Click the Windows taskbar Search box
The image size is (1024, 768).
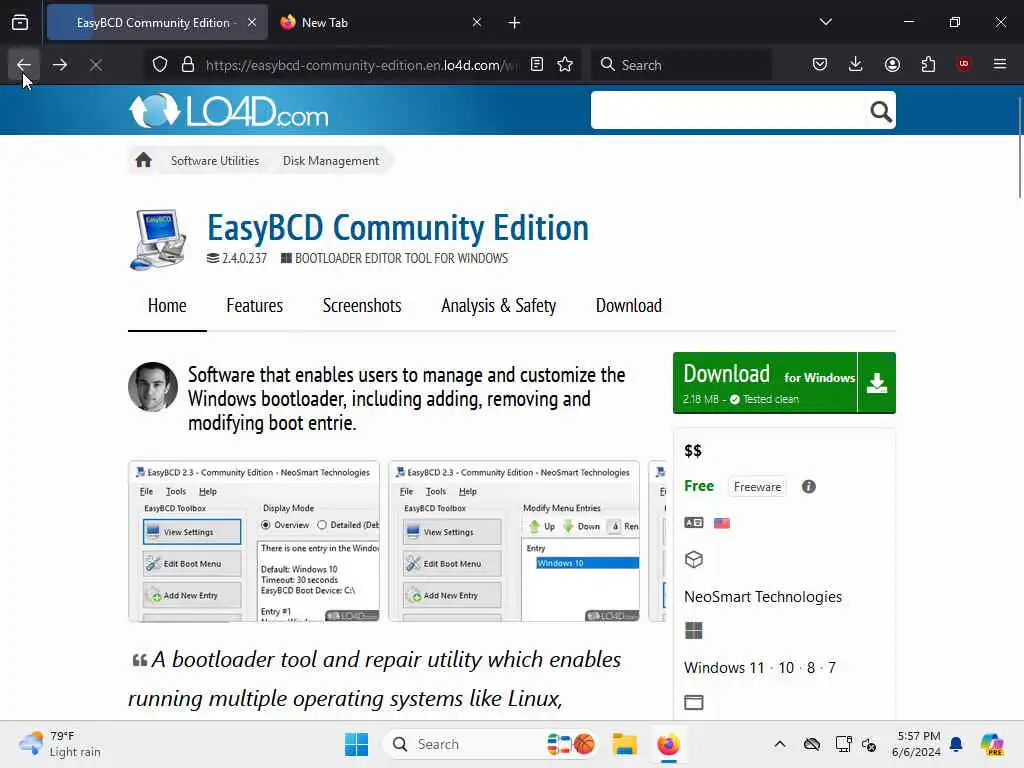click(491, 744)
